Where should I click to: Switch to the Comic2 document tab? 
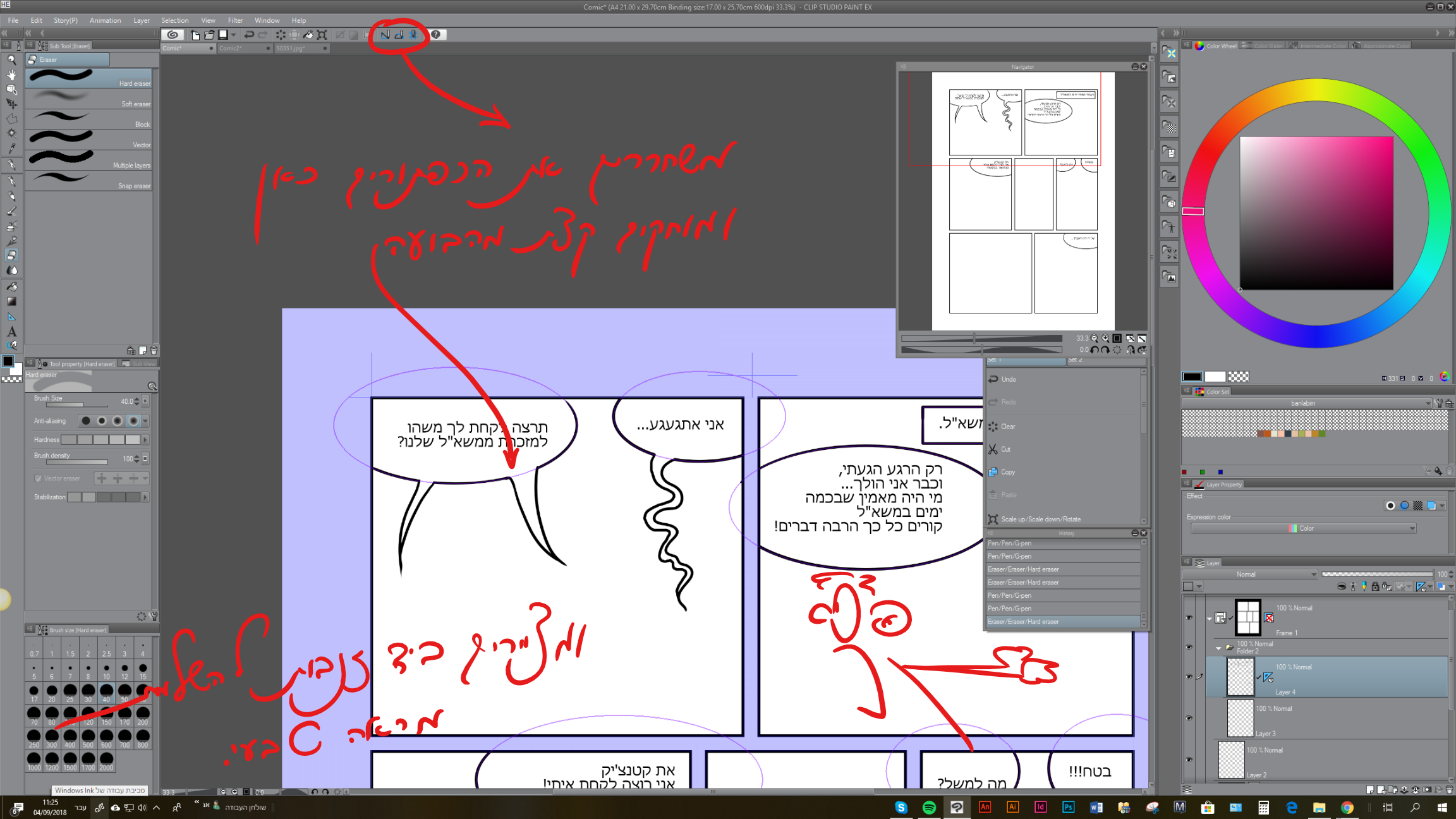[231, 48]
